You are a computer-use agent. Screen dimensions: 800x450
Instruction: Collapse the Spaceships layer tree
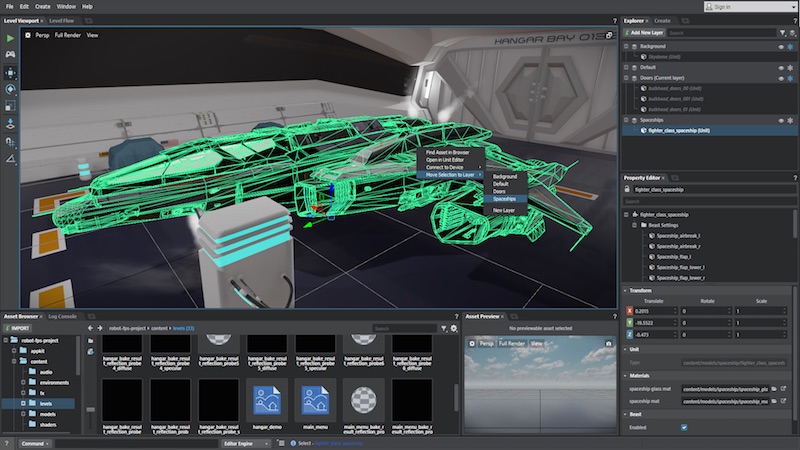[x=626, y=120]
